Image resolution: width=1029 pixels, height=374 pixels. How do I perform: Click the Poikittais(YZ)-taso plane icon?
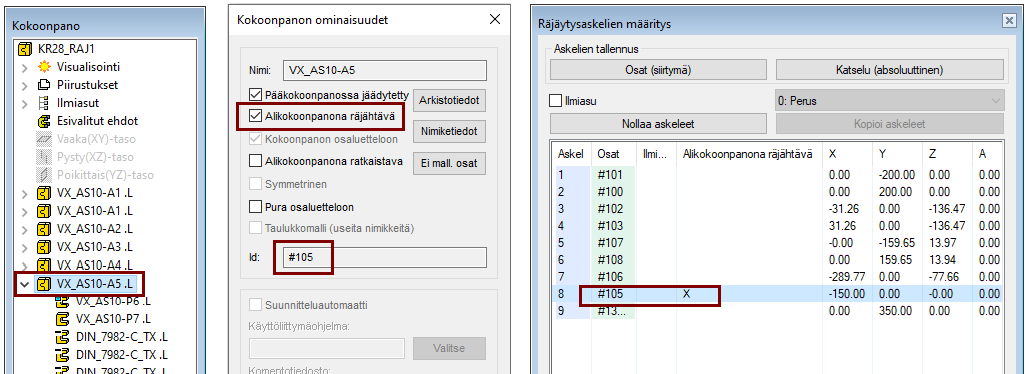coord(44,175)
